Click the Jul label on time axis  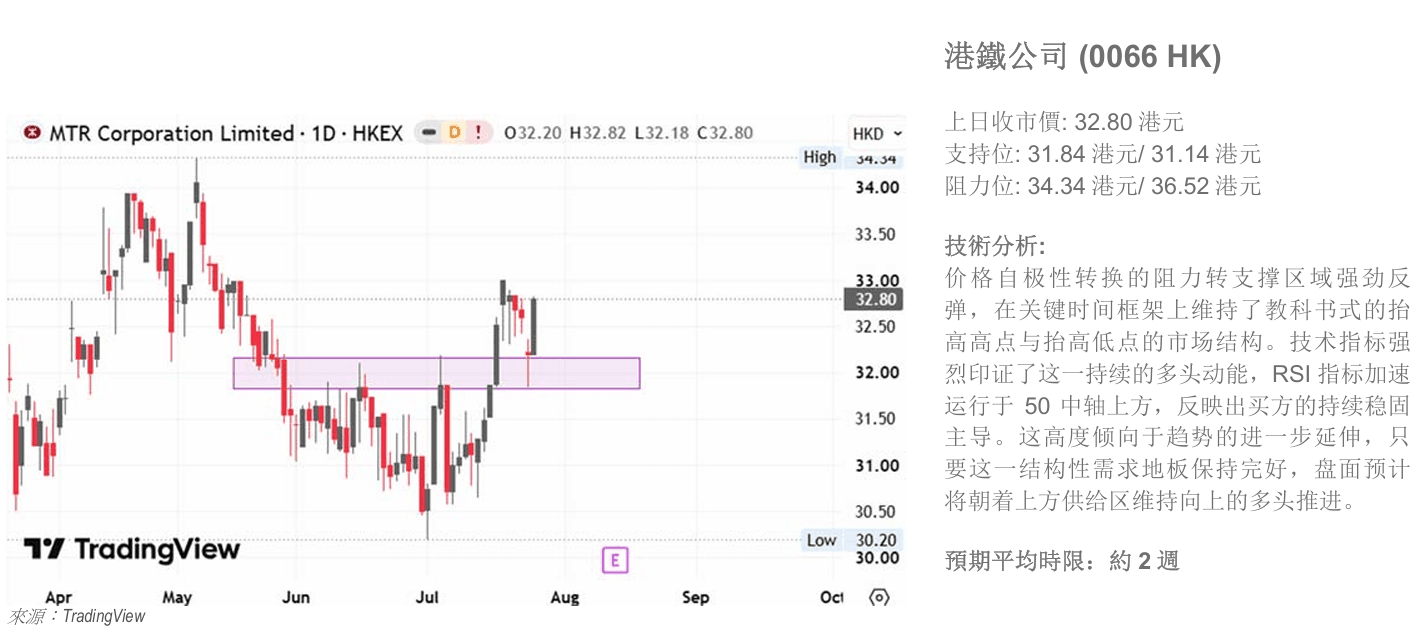tap(427, 597)
